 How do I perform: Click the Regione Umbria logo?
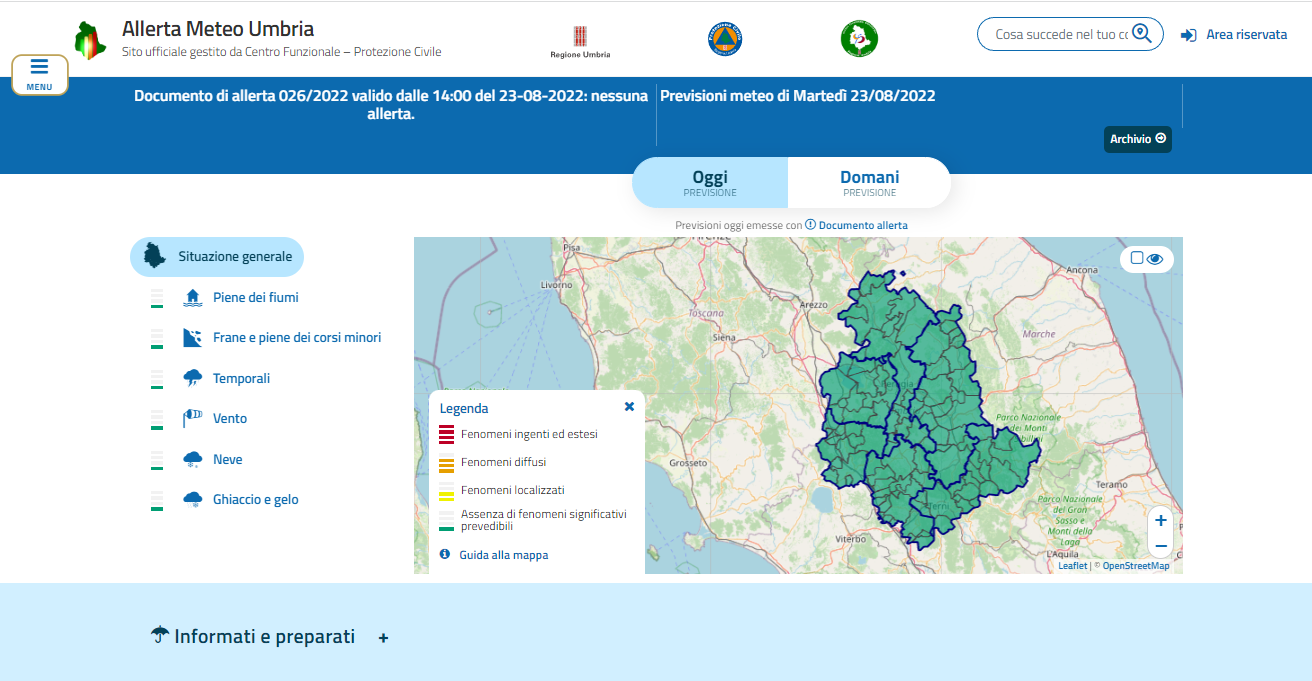[x=580, y=40]
